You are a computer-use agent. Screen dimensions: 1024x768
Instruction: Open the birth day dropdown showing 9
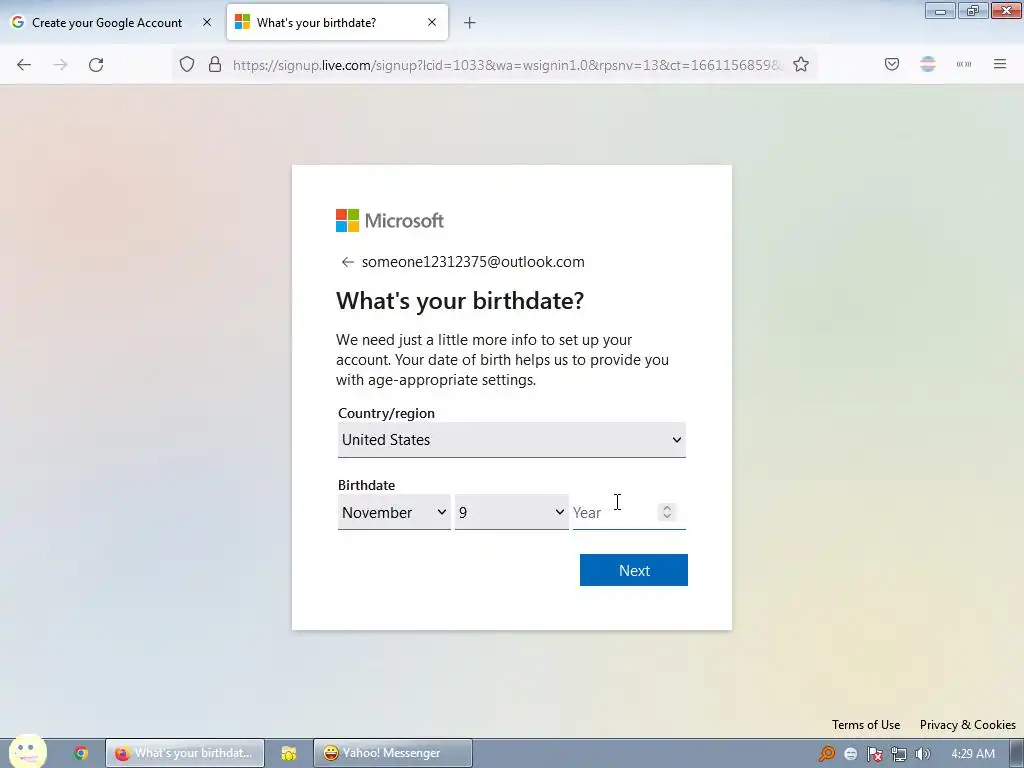(x=511, y=513)
